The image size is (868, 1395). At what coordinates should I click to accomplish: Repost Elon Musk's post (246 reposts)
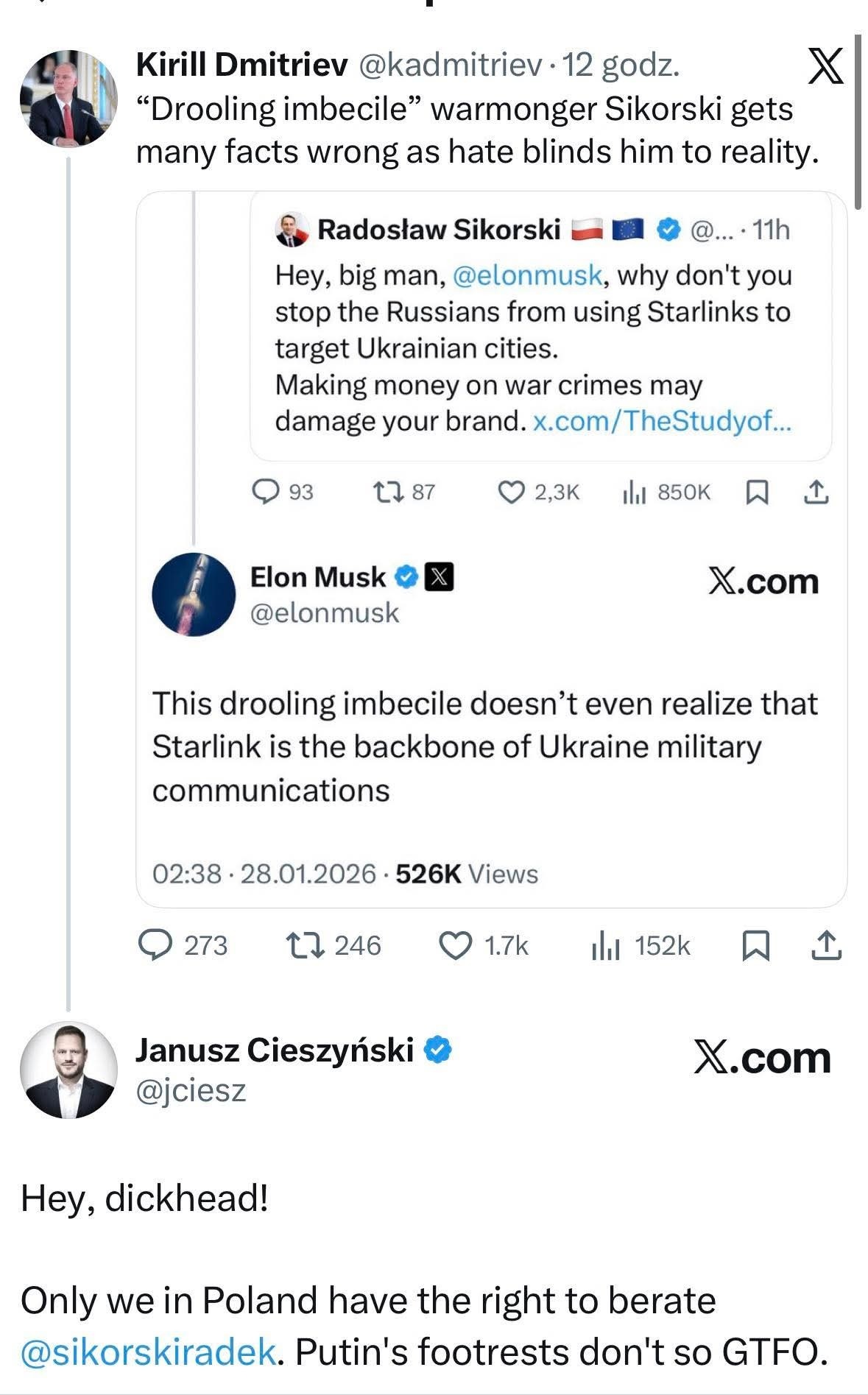coord(305,945)
